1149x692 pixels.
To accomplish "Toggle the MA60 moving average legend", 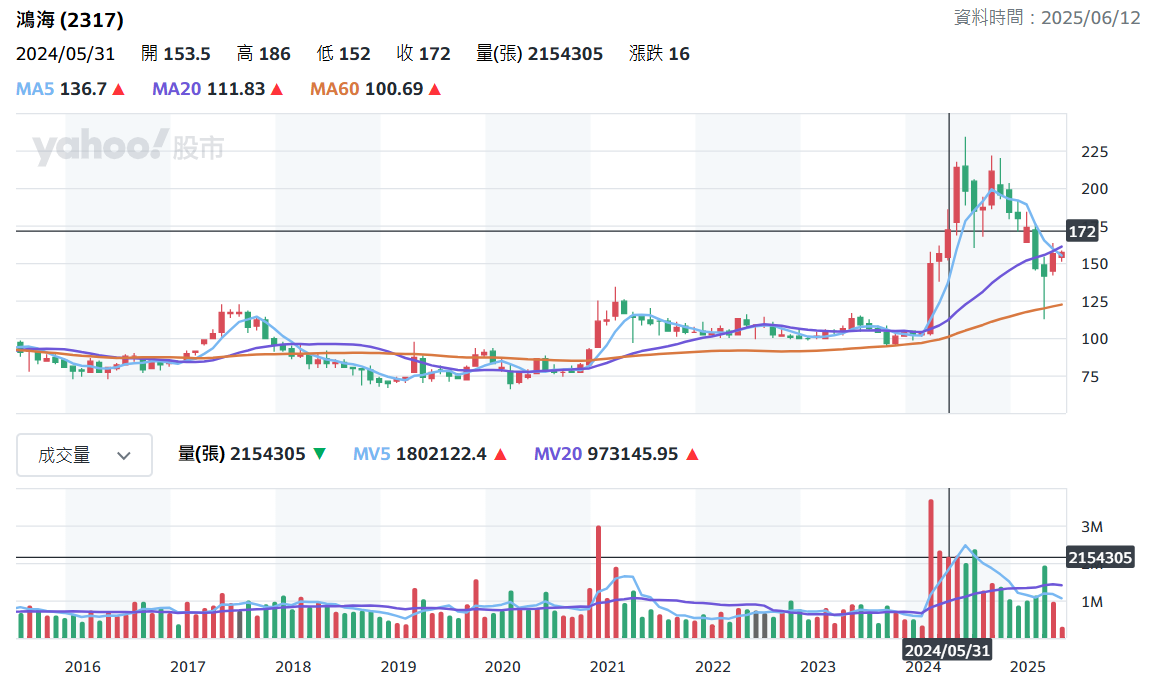I will (335, 89).
